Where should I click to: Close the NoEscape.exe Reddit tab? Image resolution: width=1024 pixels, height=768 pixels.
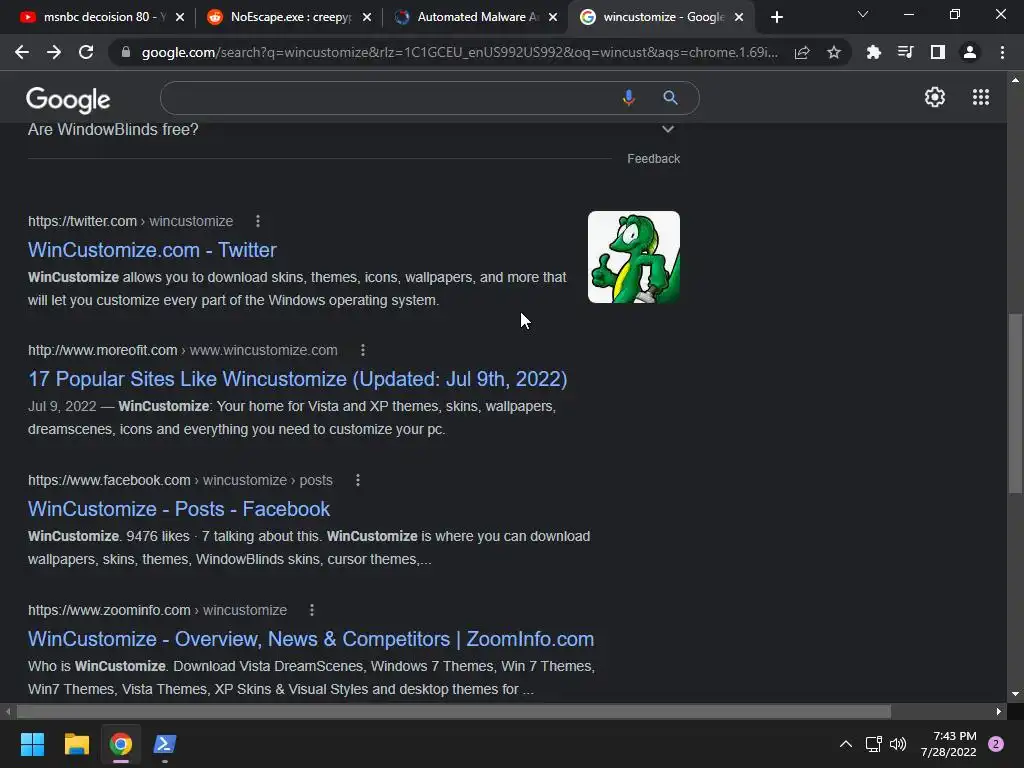point(367,17)
